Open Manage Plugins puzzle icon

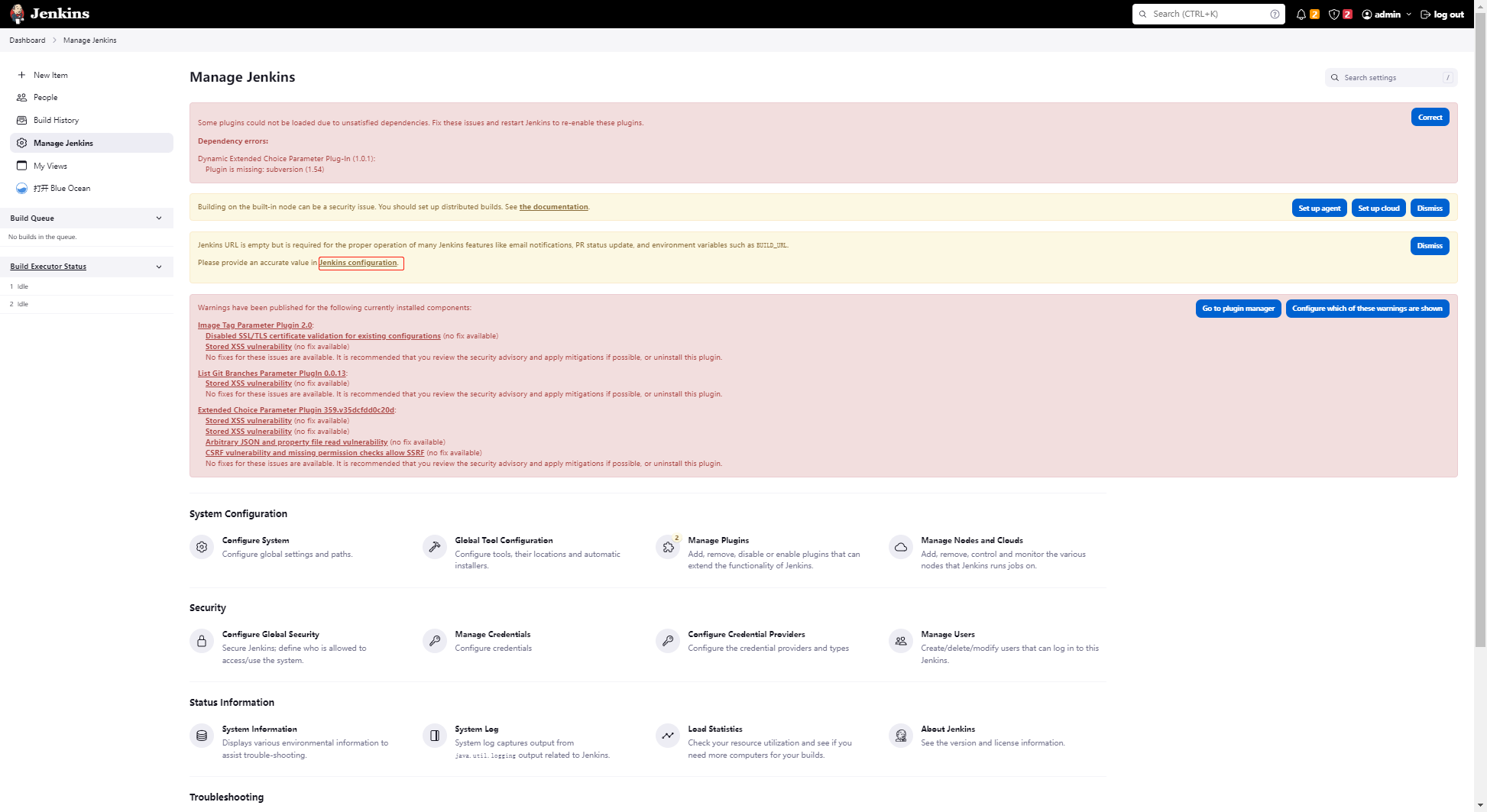[x=668, y=547]
